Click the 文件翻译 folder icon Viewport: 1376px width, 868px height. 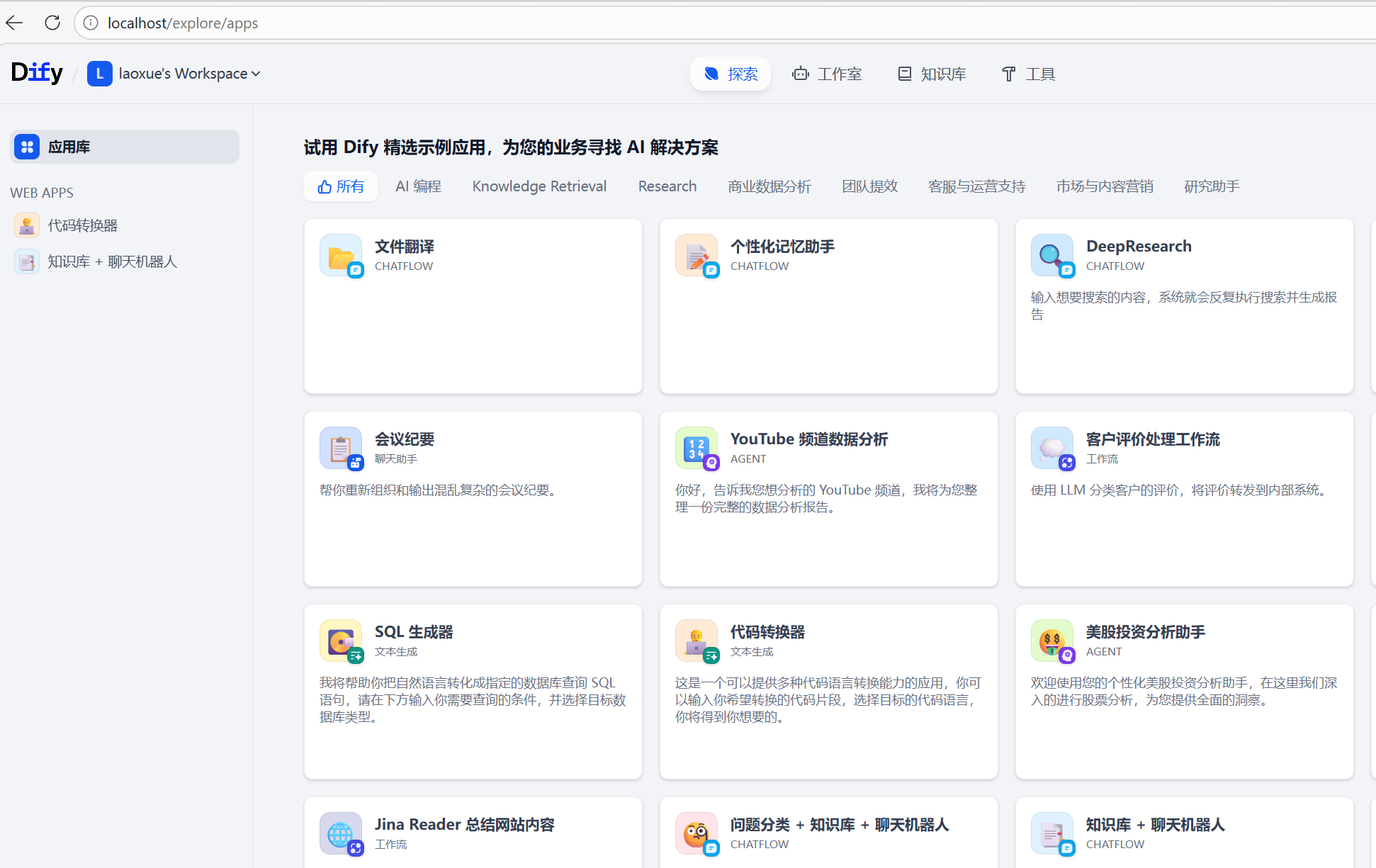click(341, 256)
